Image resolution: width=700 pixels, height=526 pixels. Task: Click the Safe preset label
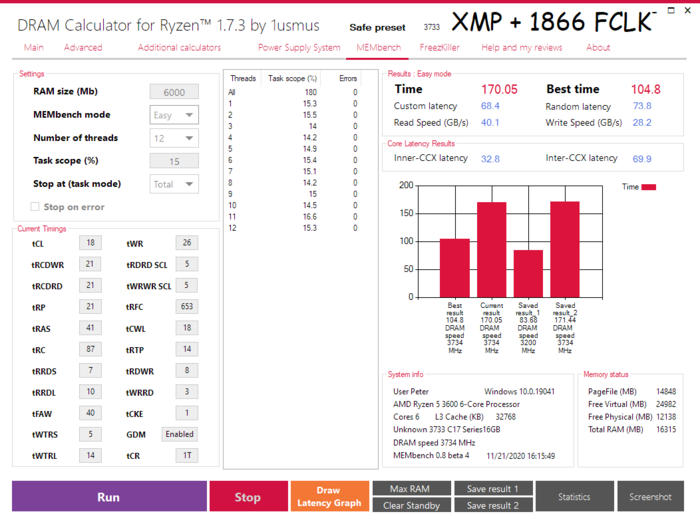click(x=377, y=28)
